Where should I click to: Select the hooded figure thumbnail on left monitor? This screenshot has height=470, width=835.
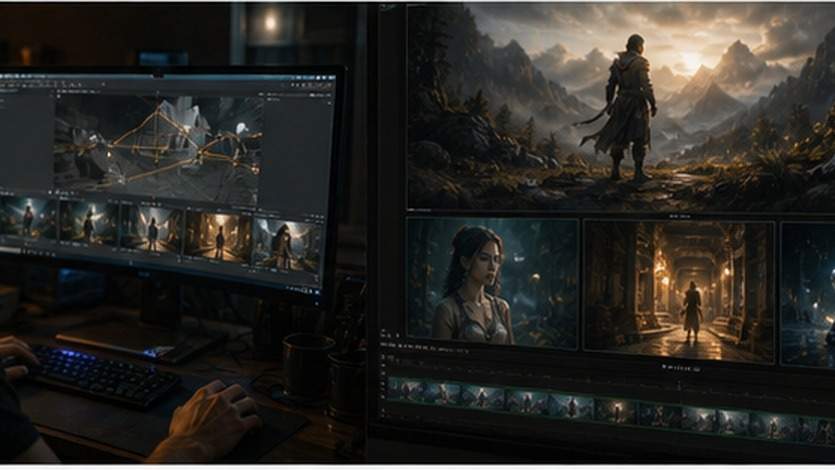pyautogui.click(x=287, y=246)
